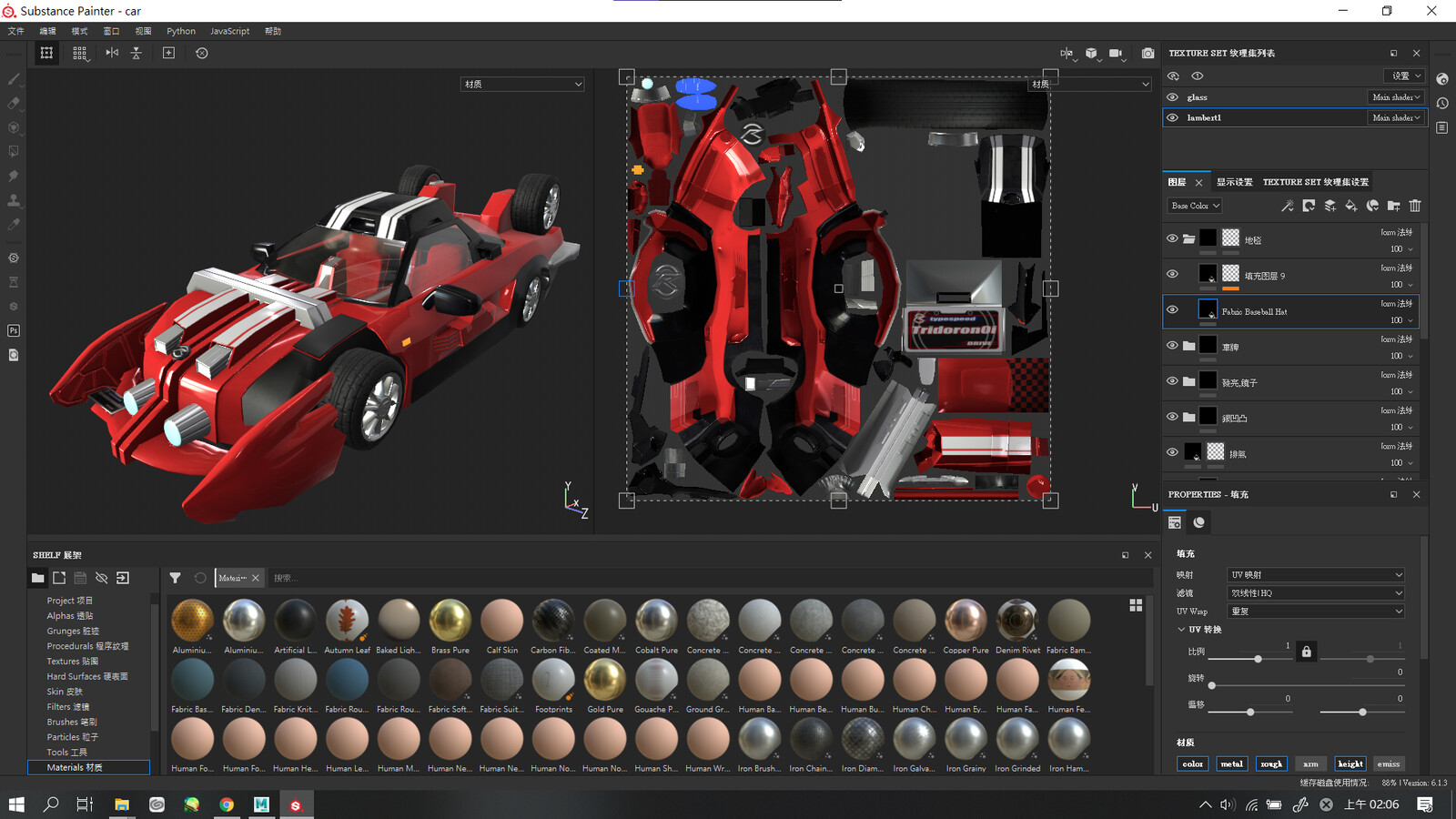Open the 文件 menu
This screenshot has height=819, width=1456.
[15, 30]
